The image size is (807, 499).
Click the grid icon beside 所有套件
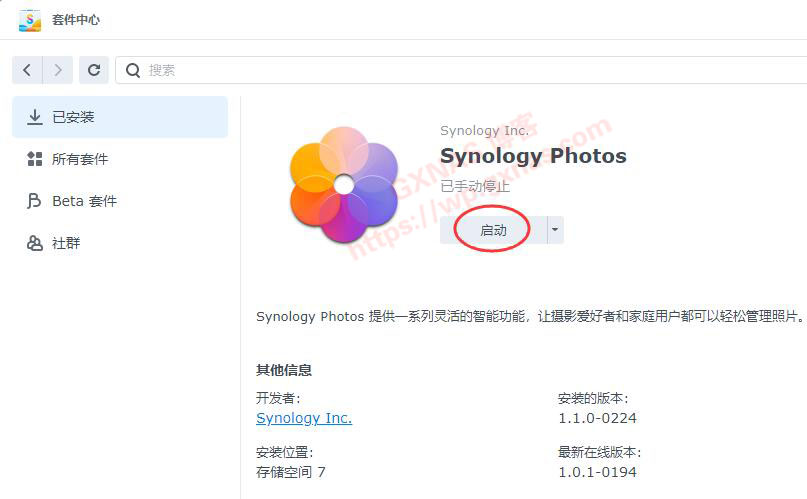tap(35, 159)
